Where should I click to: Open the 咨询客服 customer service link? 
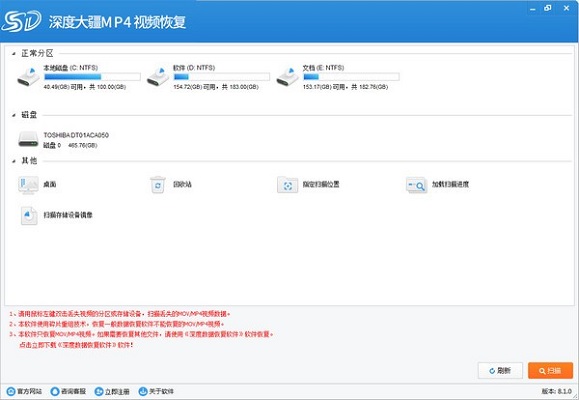pos(68,391)
